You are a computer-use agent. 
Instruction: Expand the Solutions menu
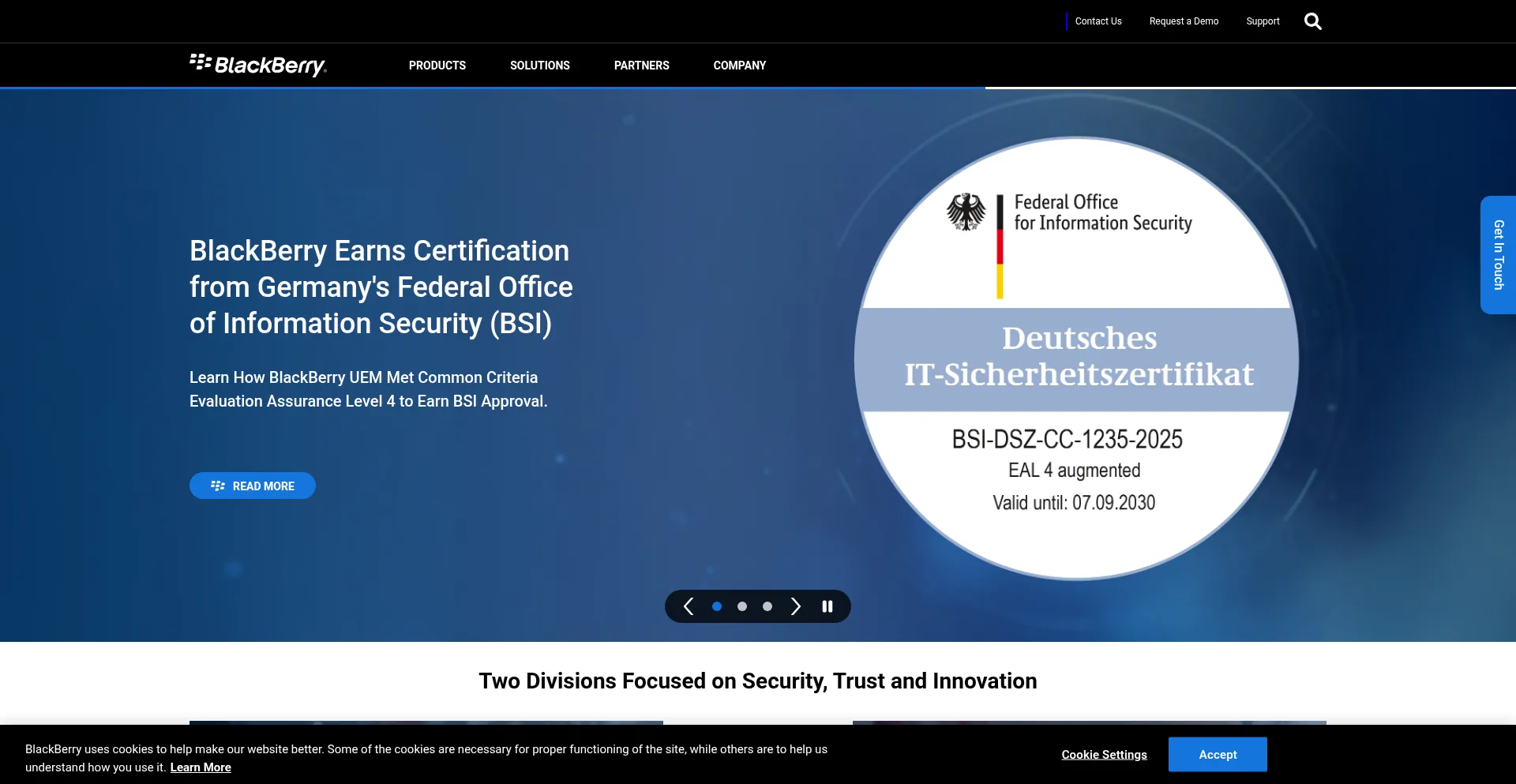539,66
